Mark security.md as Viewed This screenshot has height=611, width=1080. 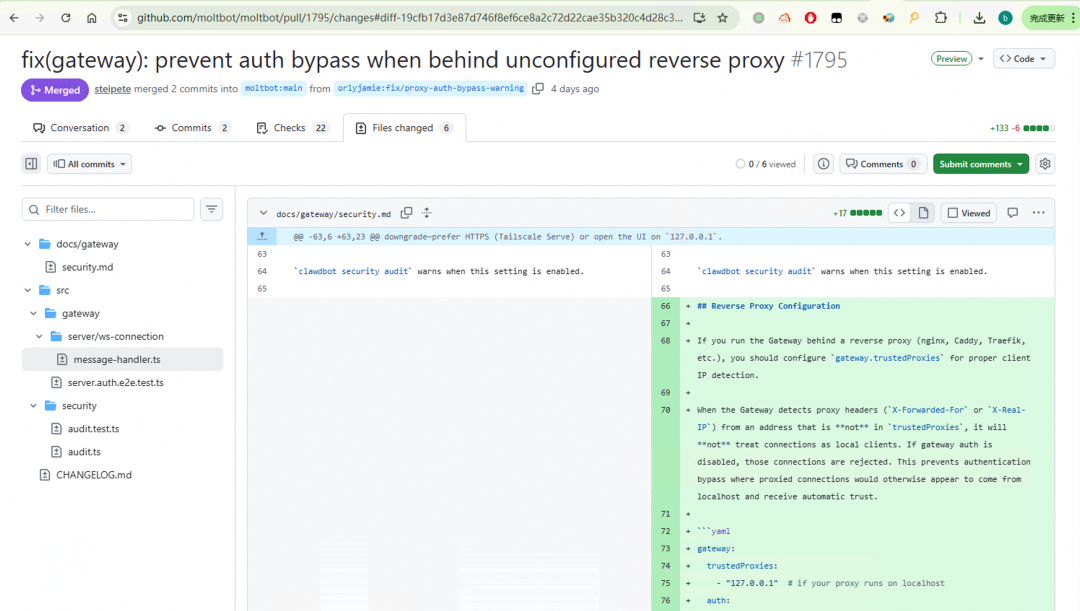point(968,213)
